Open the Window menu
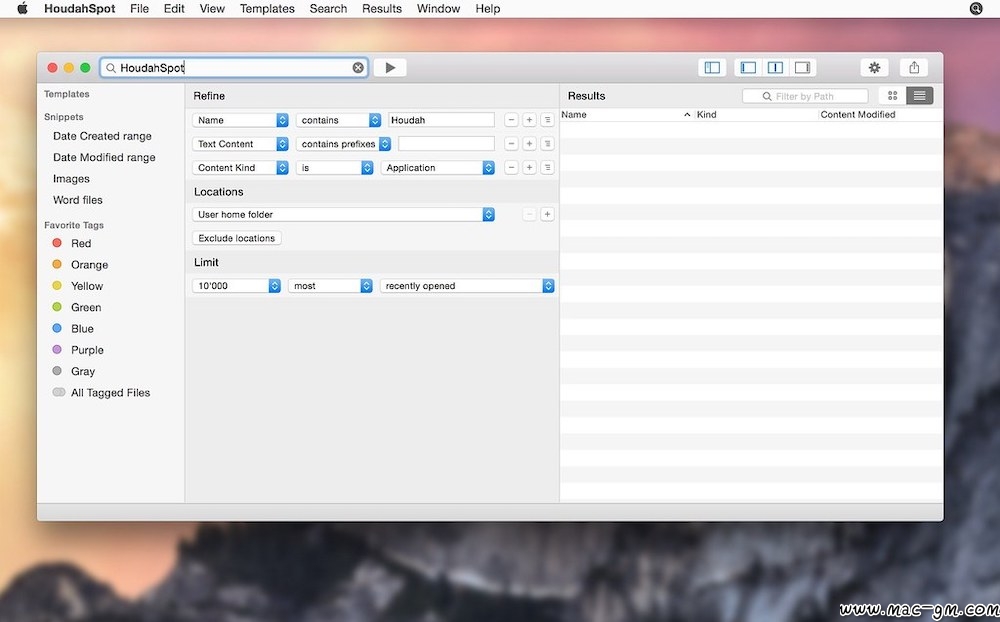 coord(438,9)
